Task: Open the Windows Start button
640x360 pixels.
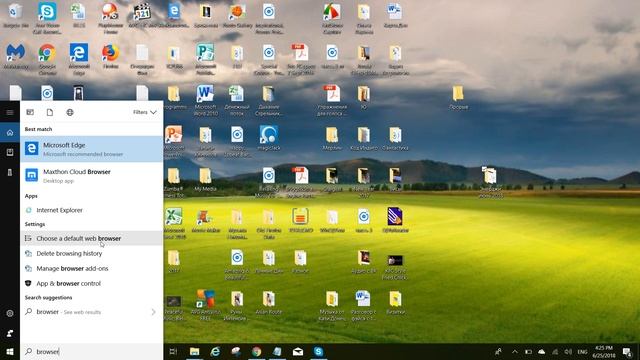Action: pyautogui.click(x=10, y=351)
